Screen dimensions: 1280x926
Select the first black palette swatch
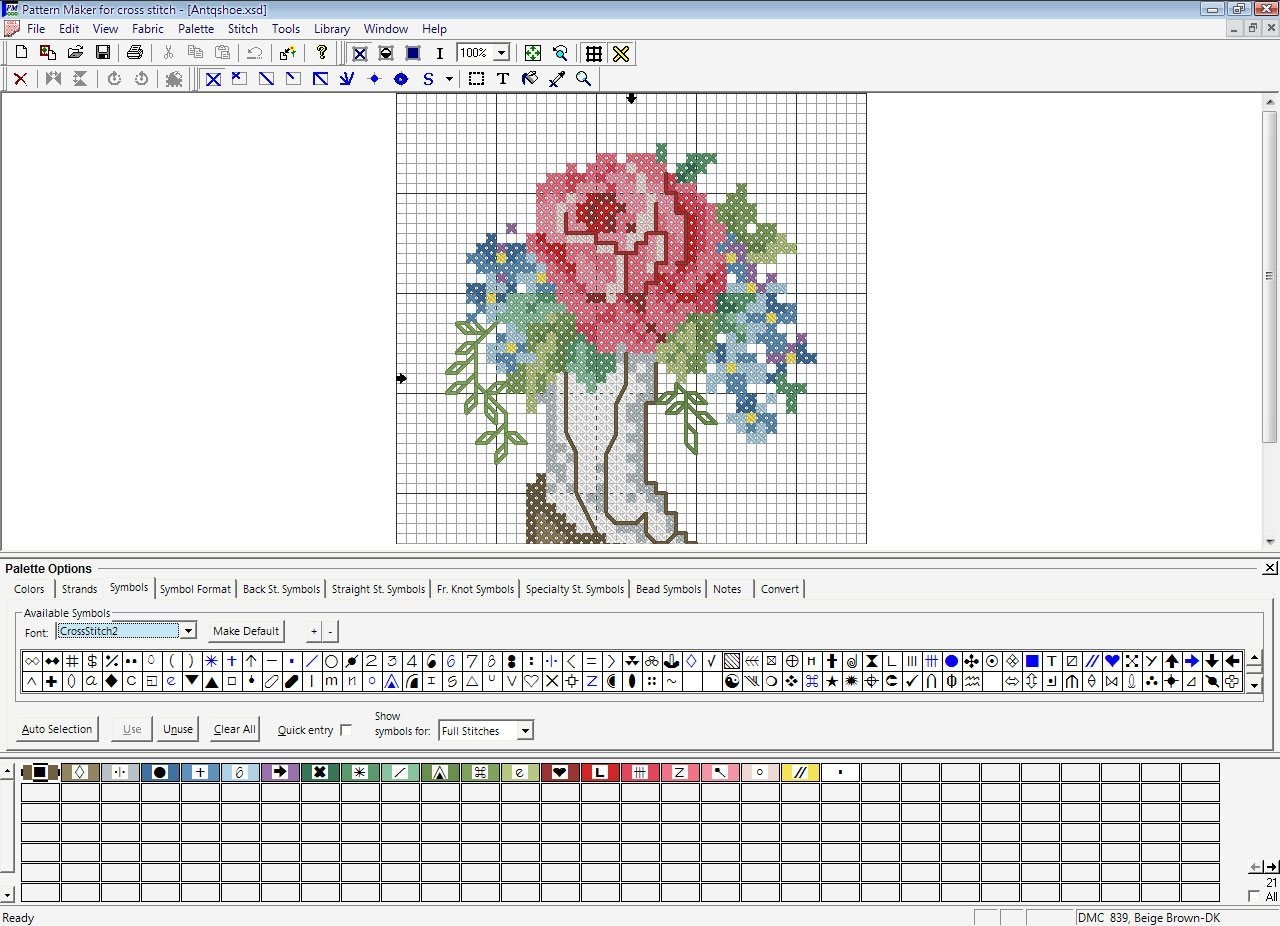[40, 772]
